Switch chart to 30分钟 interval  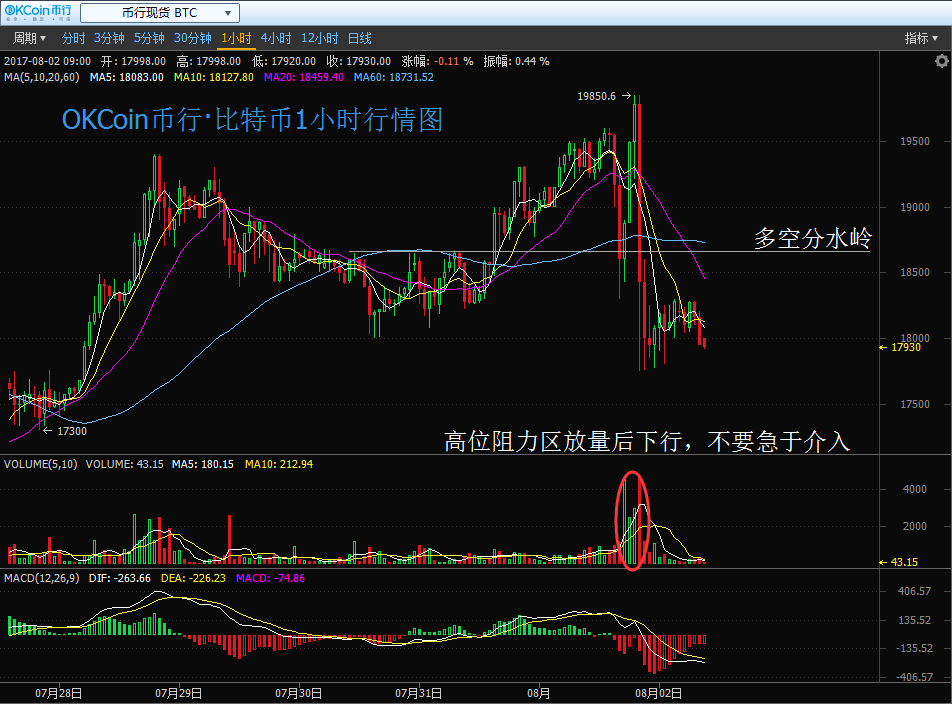[192, 38]
